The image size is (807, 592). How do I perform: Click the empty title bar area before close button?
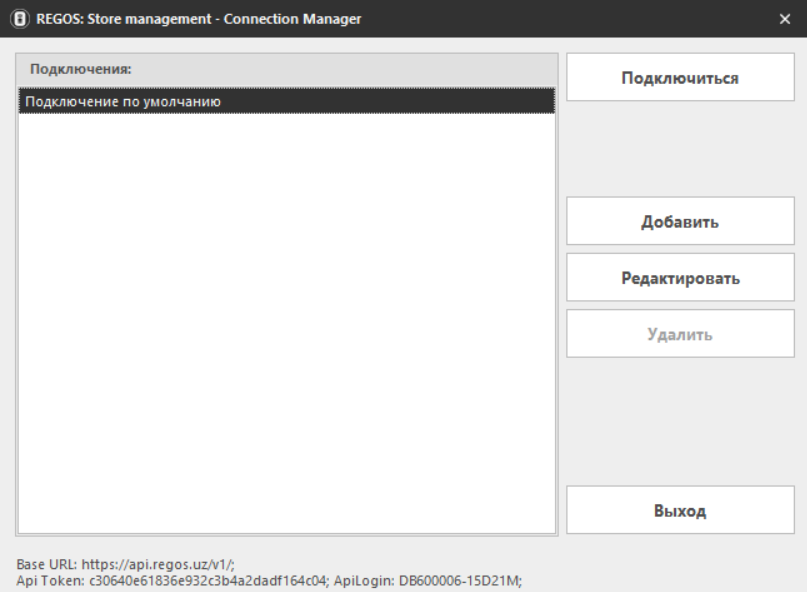pos(570,19)
